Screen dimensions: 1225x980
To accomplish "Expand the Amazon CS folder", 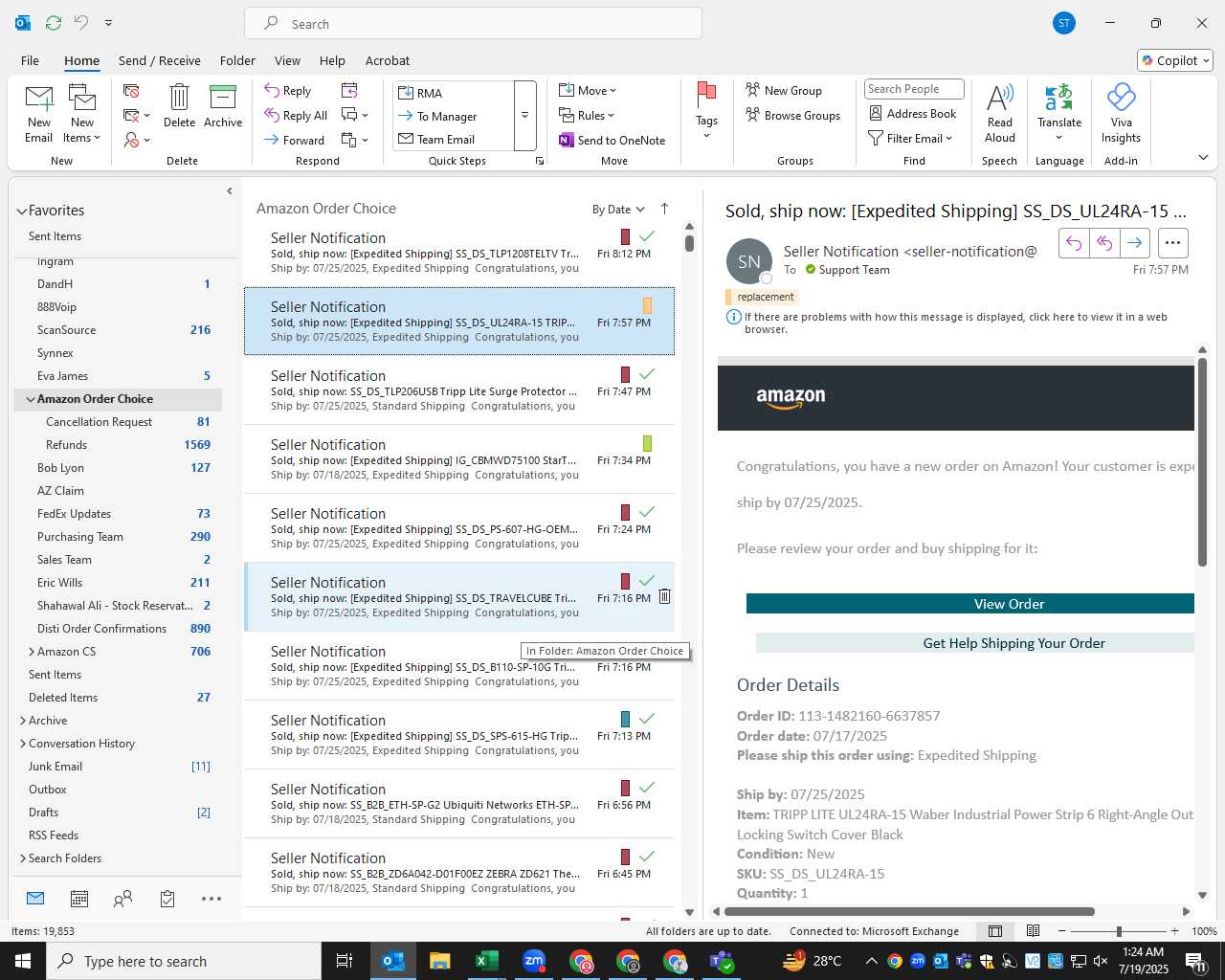I will (x=32, y=652).
